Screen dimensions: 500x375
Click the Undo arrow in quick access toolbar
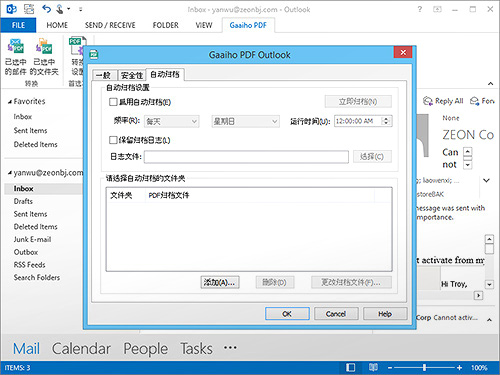click(47, 9)
